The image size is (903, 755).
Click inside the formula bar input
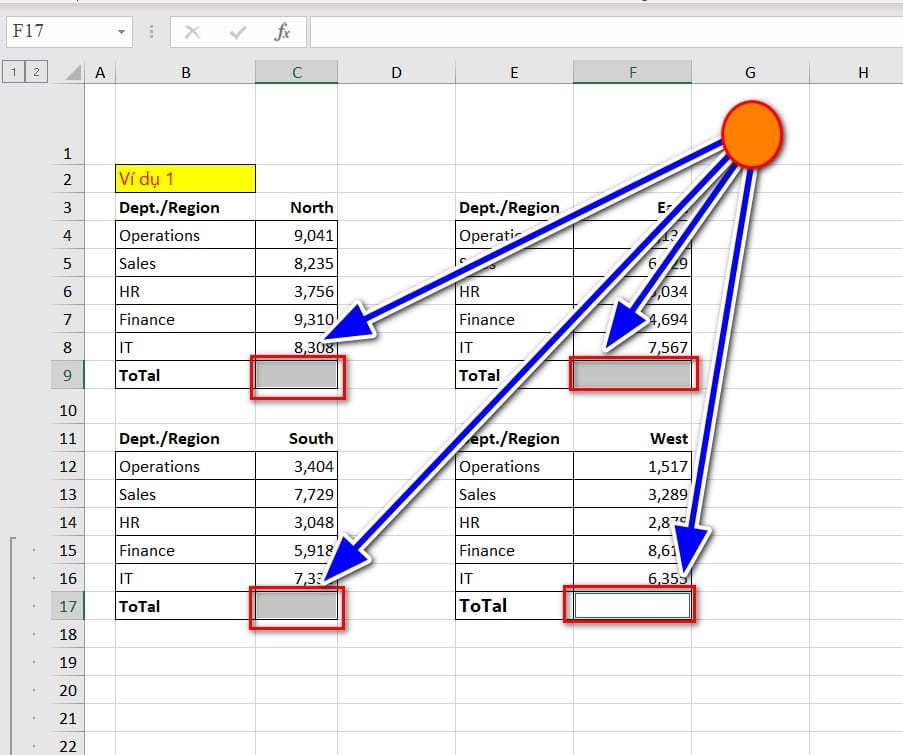coord(606,32)
